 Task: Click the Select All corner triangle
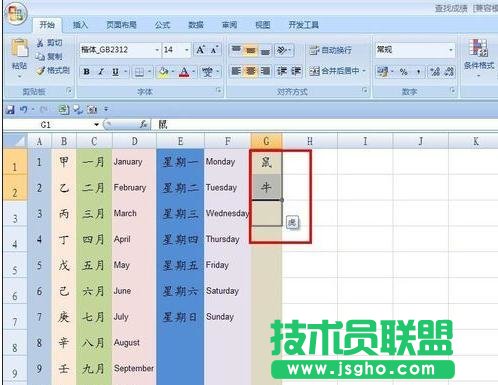click(x=15, y=141)
